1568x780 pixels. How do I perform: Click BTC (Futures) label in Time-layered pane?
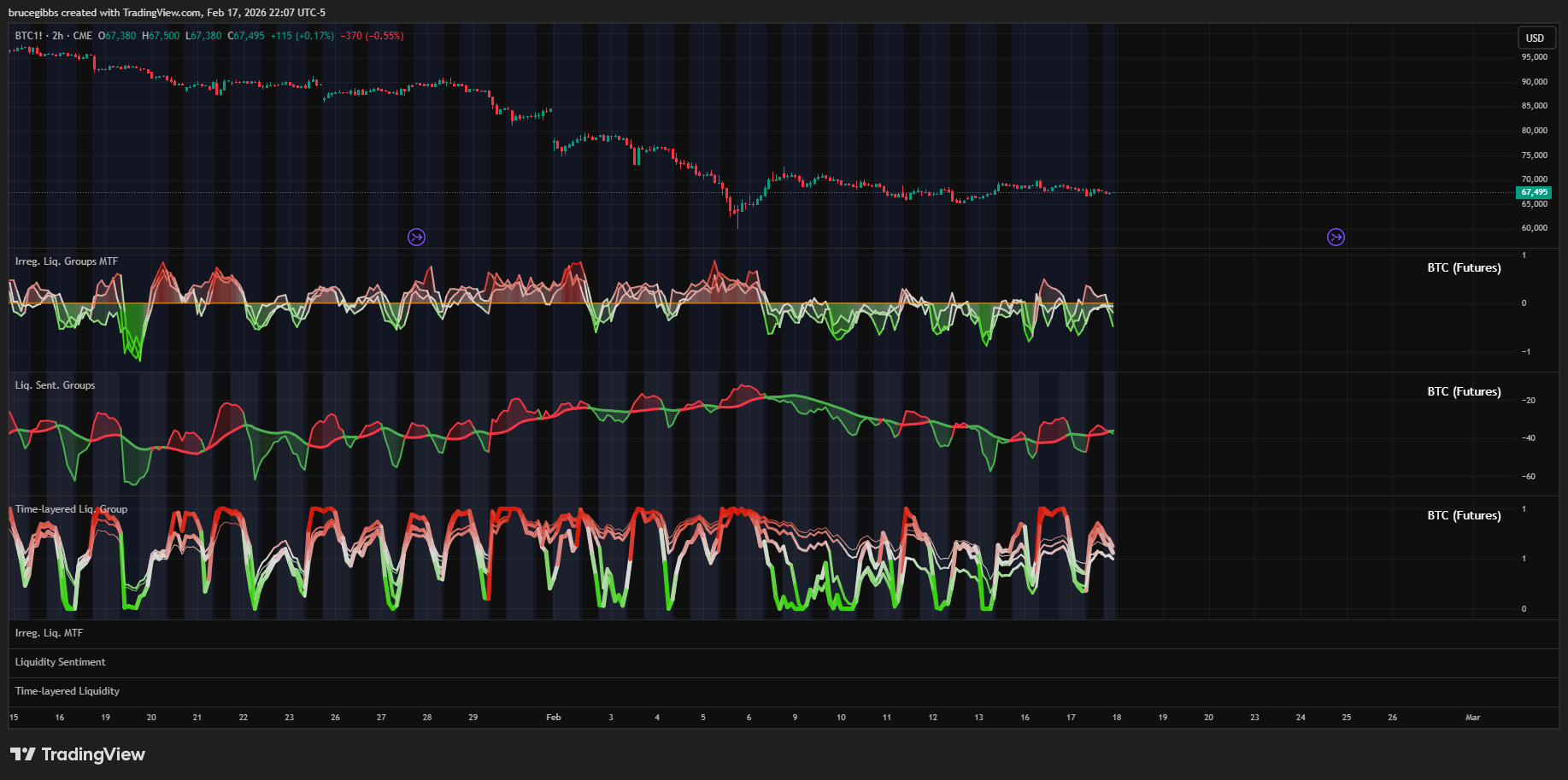pos(1464,515)
